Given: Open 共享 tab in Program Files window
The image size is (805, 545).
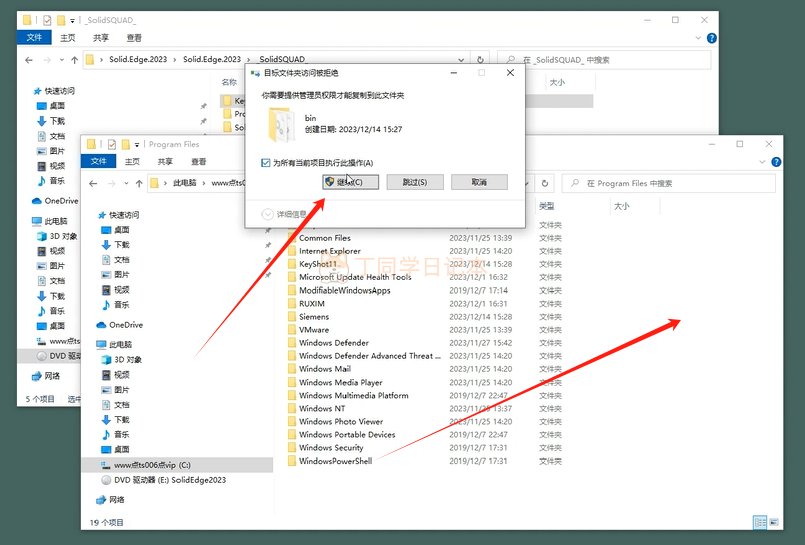Looking at the screenshot, I should tap(165, 161).
